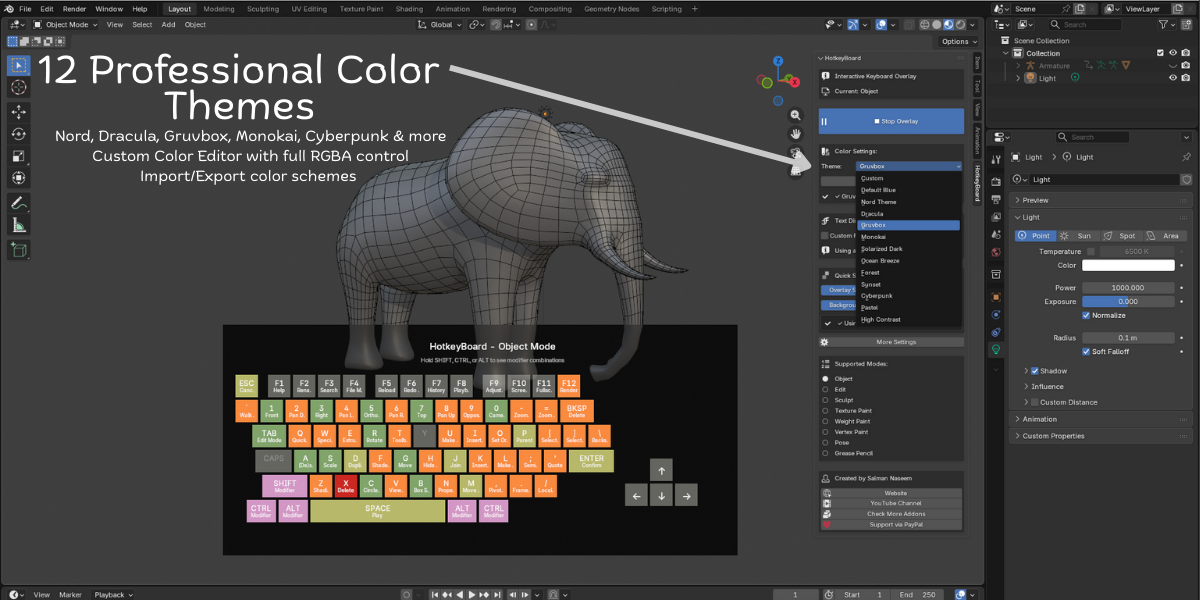1200x600 pixels.
Task: Select the Scale tool
Action: (x=18, y=156)
